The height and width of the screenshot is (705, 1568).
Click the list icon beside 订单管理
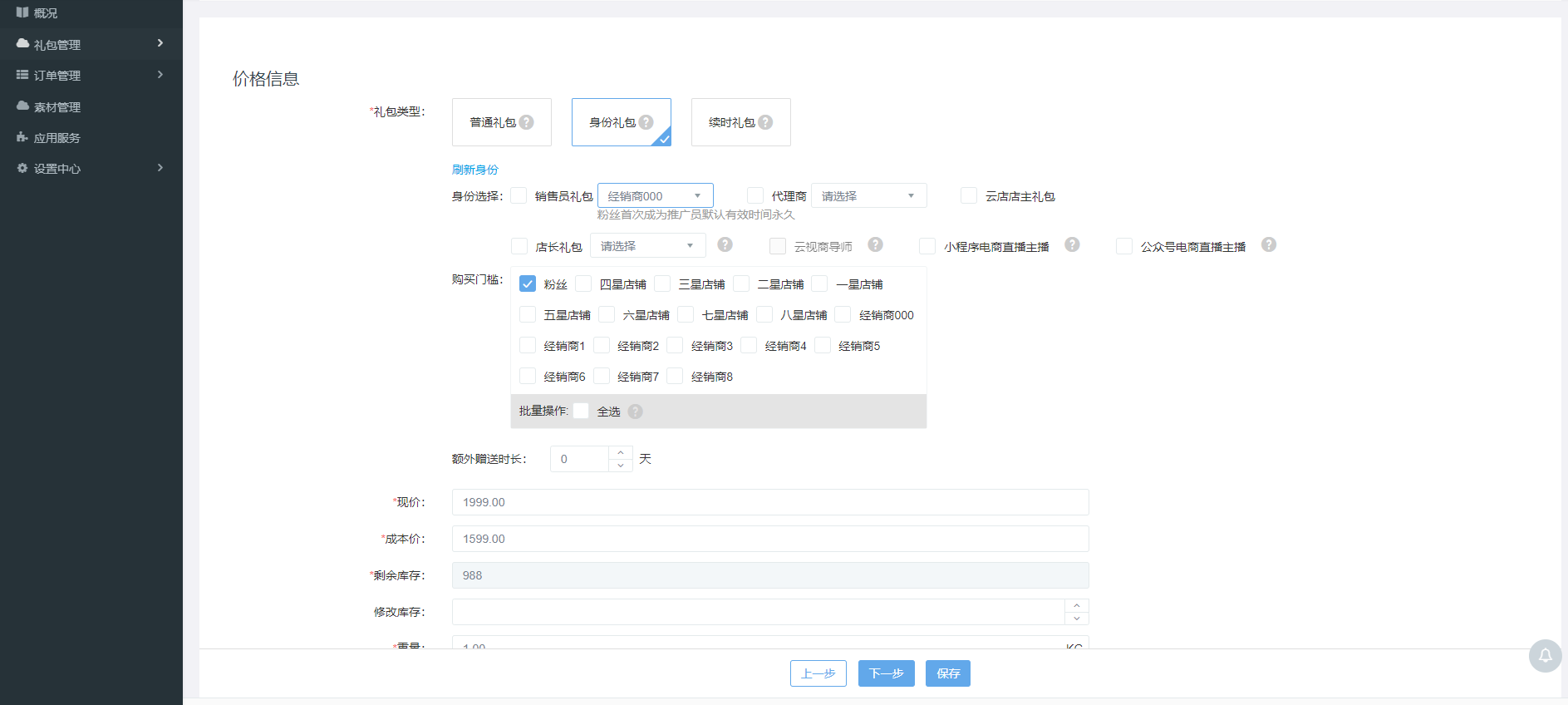pos(22,75)
